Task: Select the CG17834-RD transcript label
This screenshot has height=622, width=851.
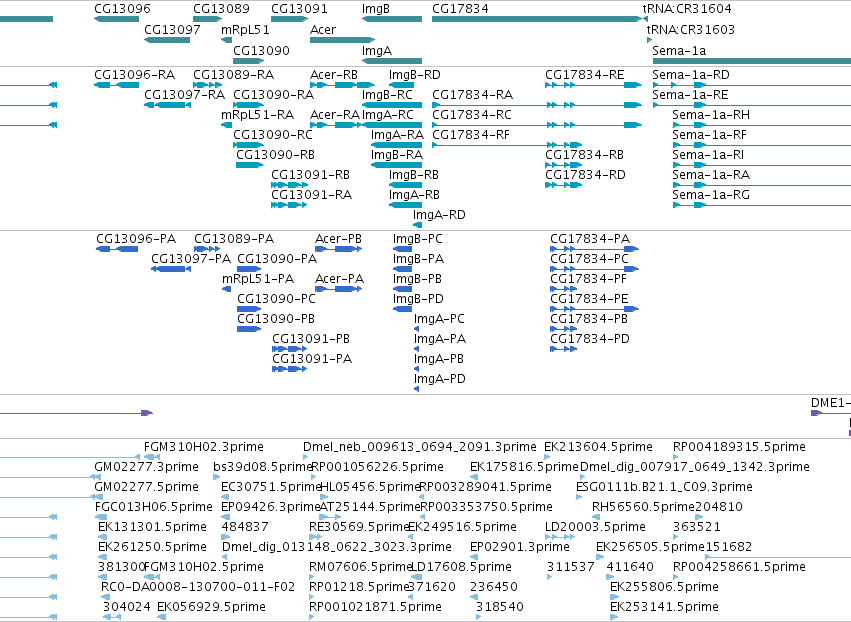Action: 585,175
